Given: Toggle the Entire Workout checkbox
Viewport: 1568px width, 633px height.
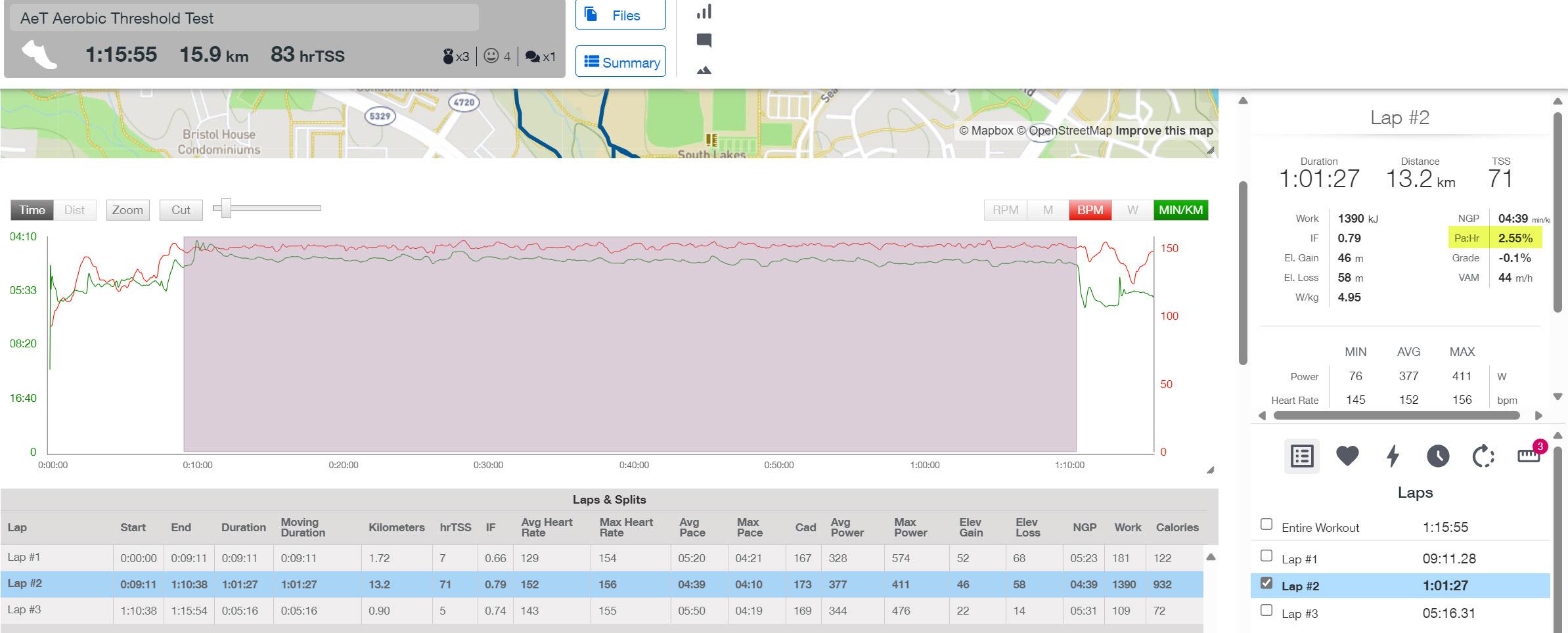Looking at the screenshot, I should (1266, 524).
